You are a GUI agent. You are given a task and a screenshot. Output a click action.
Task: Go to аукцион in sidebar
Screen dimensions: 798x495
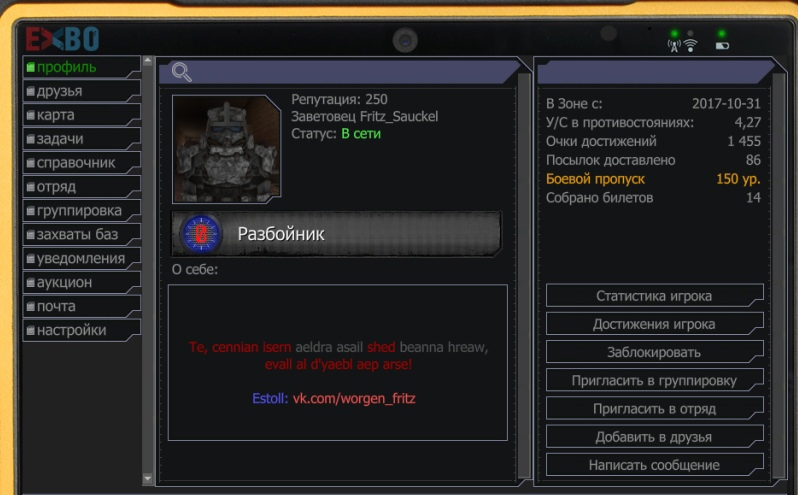[81, 282]
